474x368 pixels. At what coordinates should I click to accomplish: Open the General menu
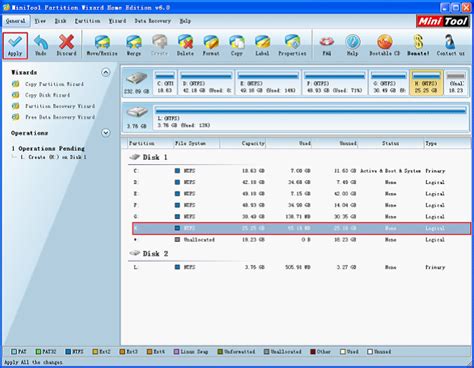(16, 21)
